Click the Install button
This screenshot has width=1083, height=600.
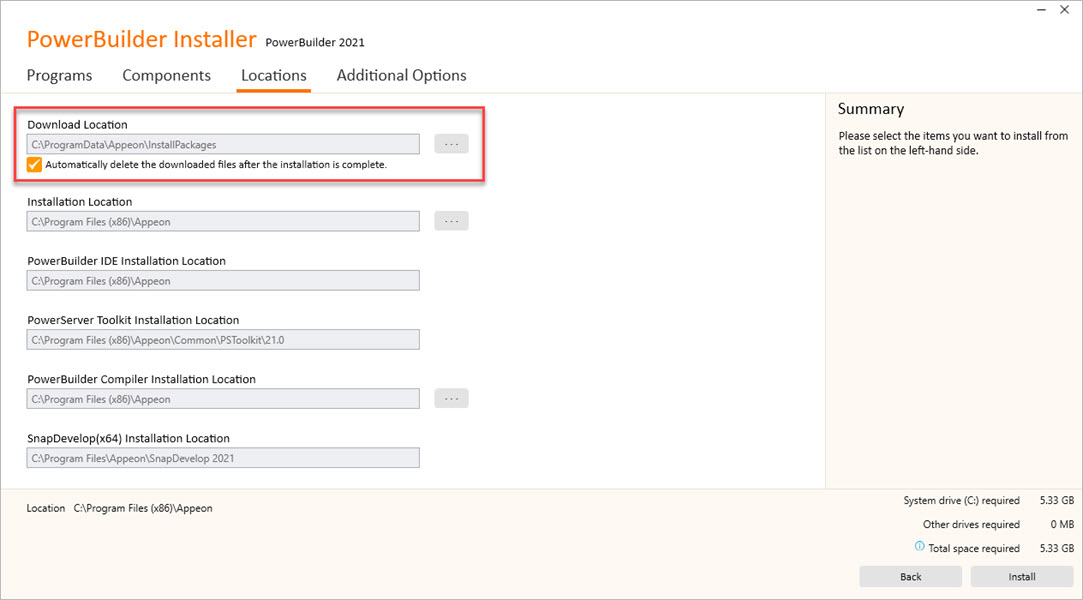[1021, 576]
